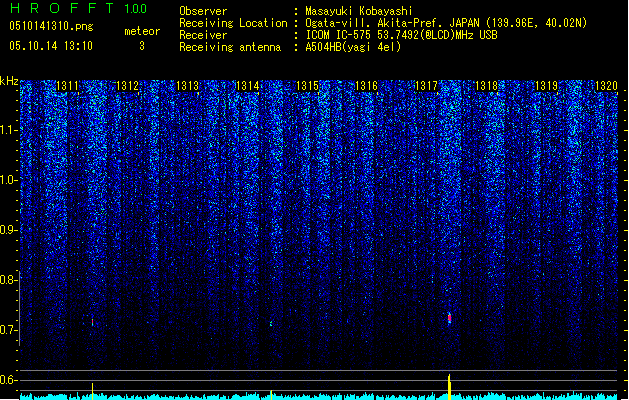Click the red meteor echo after 1317
This screenshot has height=400, width=629.
(450, 318)
